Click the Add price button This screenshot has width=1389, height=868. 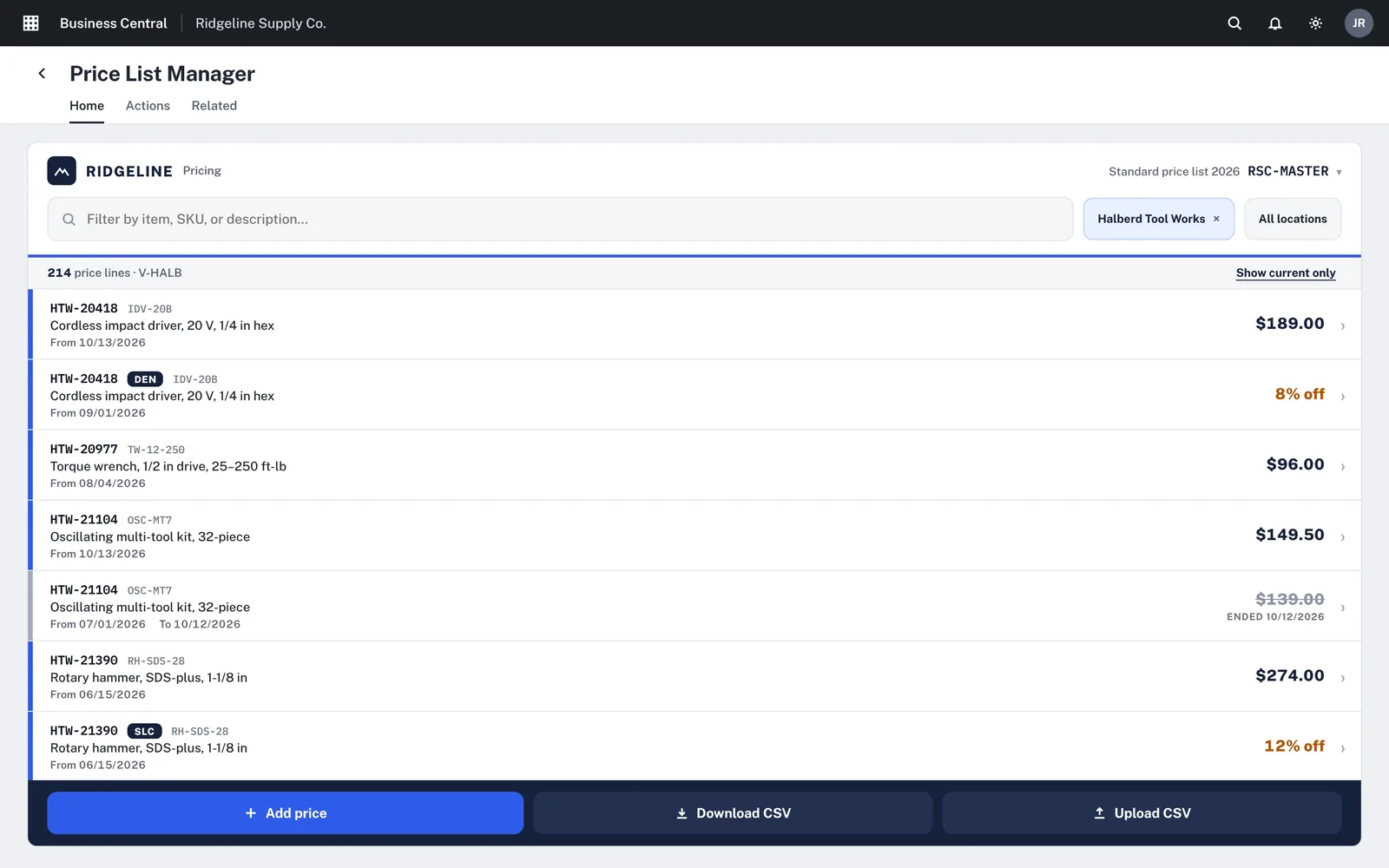(286, 813)
